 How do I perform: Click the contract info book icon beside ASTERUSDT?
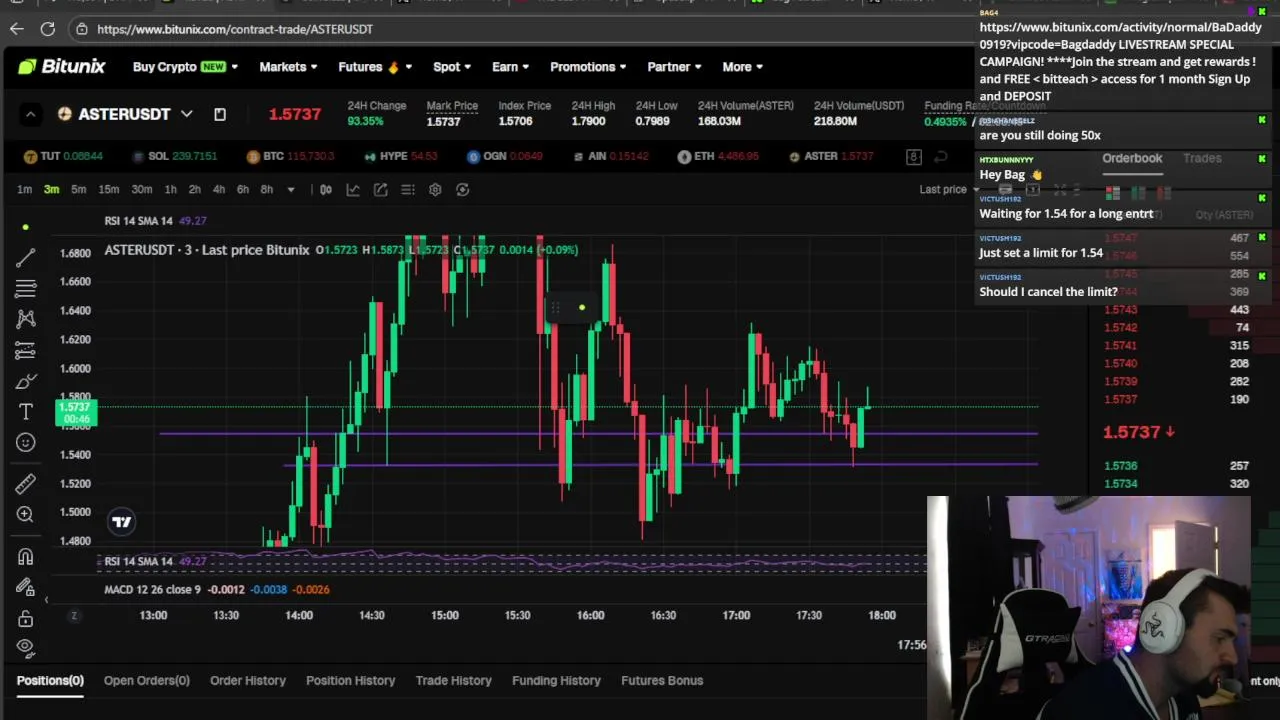coord(220,114)
